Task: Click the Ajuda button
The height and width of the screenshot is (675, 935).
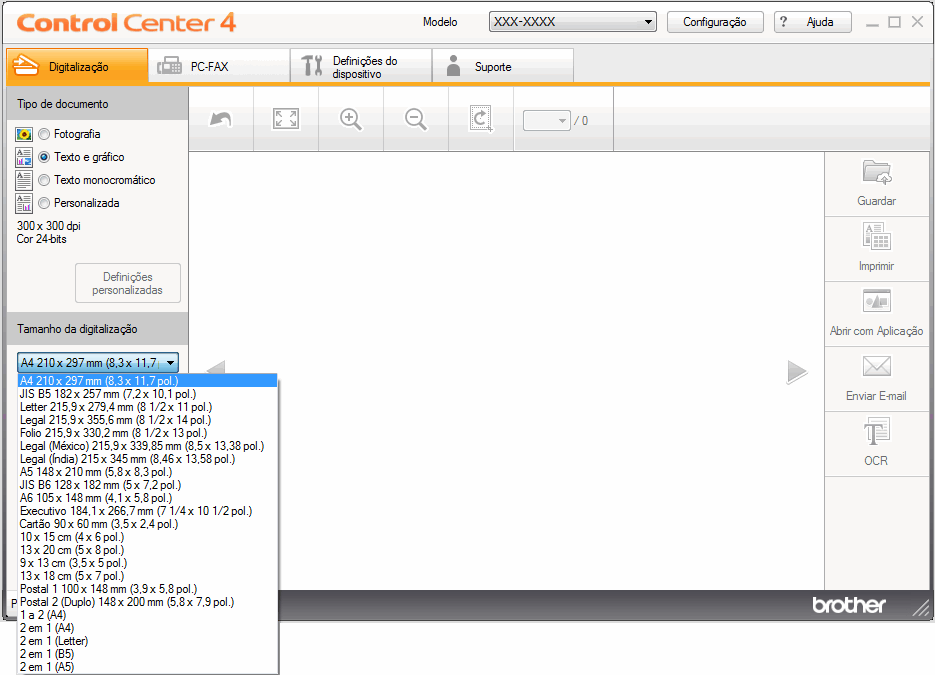Action: (x=812, y=21)
